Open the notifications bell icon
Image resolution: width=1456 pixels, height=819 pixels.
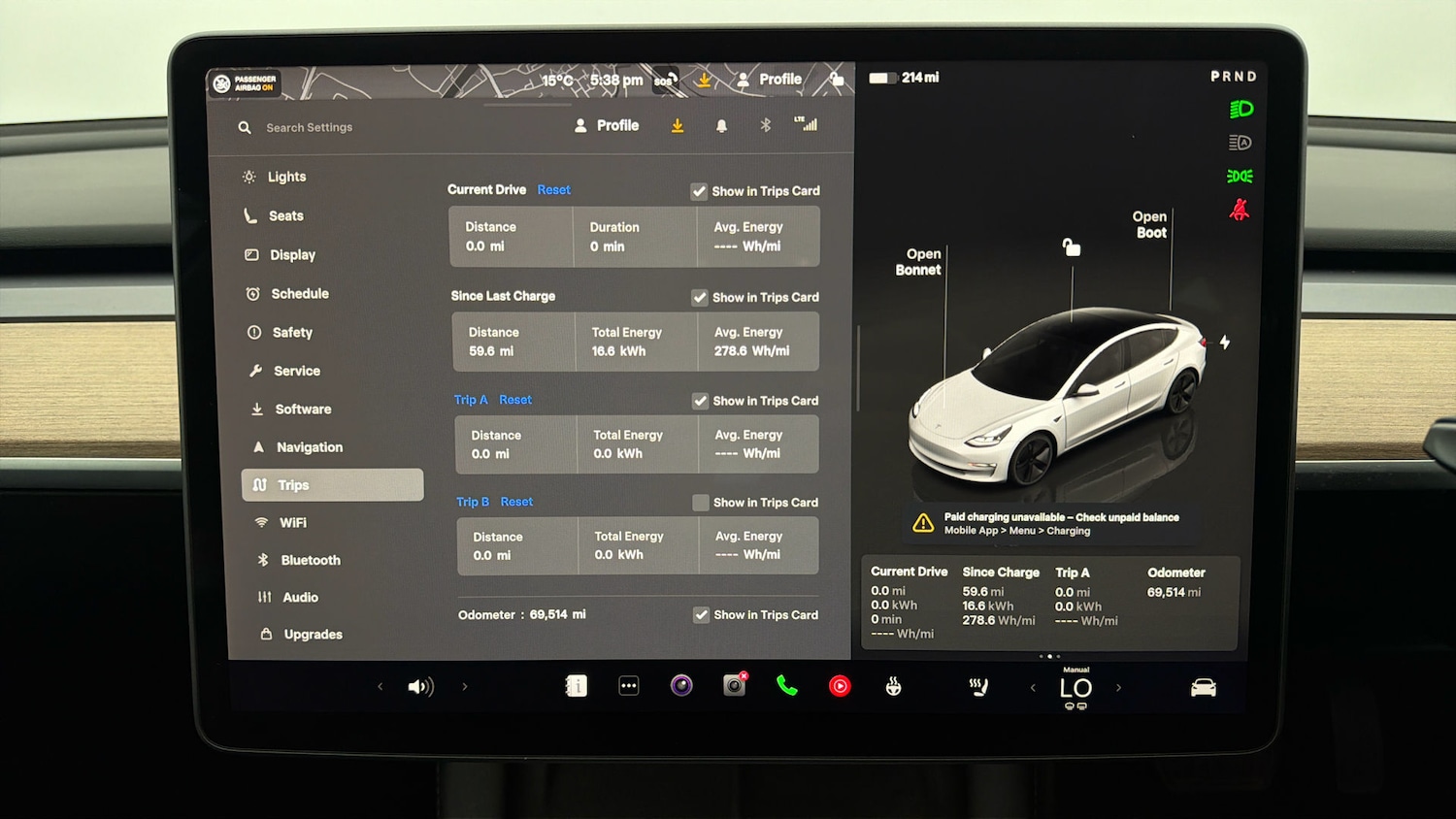click(721, 125)
